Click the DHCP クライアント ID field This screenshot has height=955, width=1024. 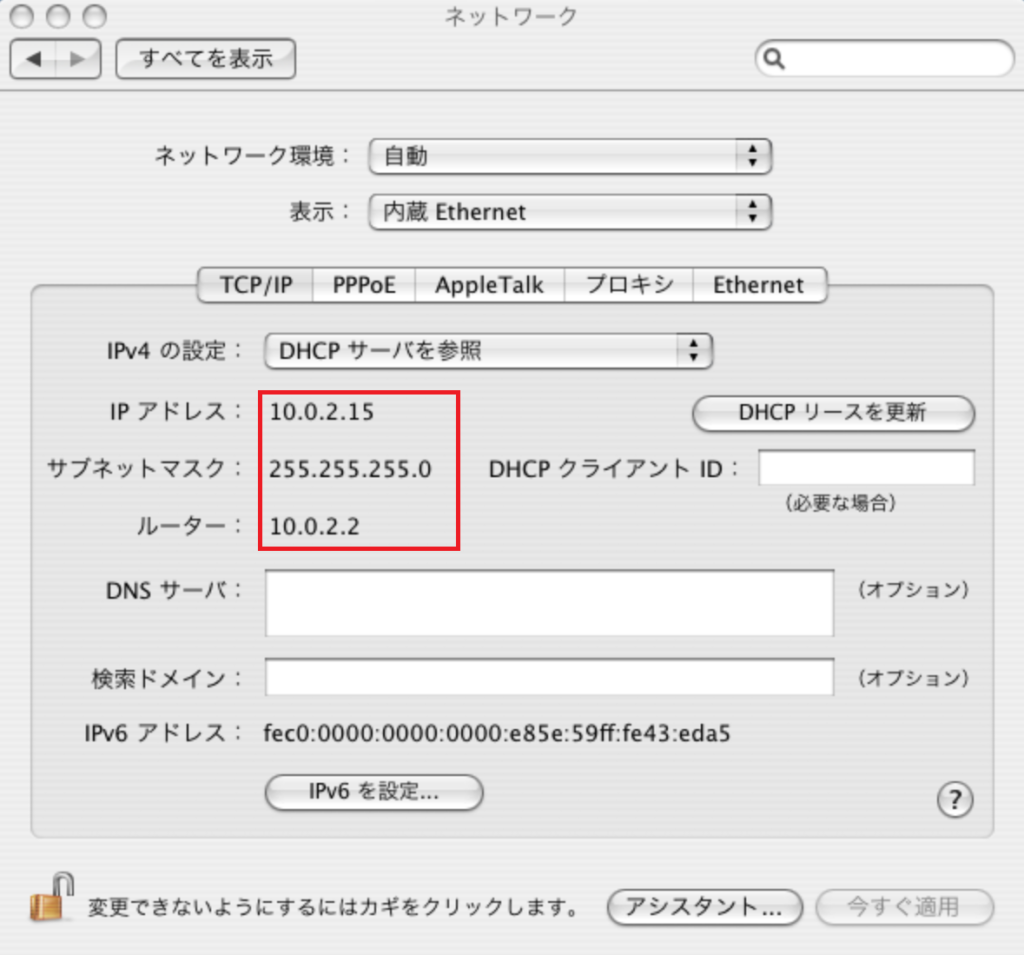(866, 468)
